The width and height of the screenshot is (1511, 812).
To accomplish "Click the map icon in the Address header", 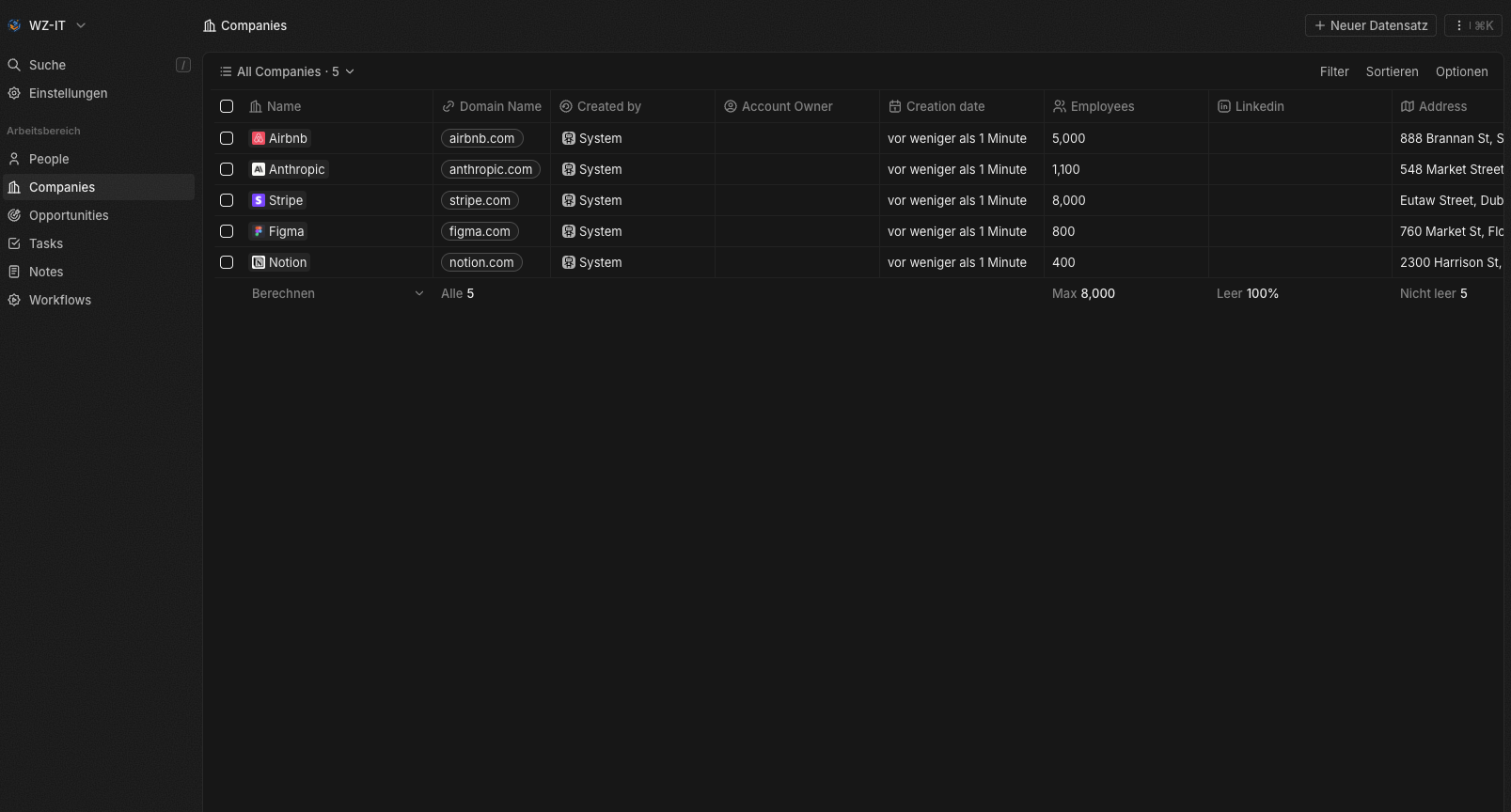I will [x=1408, y=106].
